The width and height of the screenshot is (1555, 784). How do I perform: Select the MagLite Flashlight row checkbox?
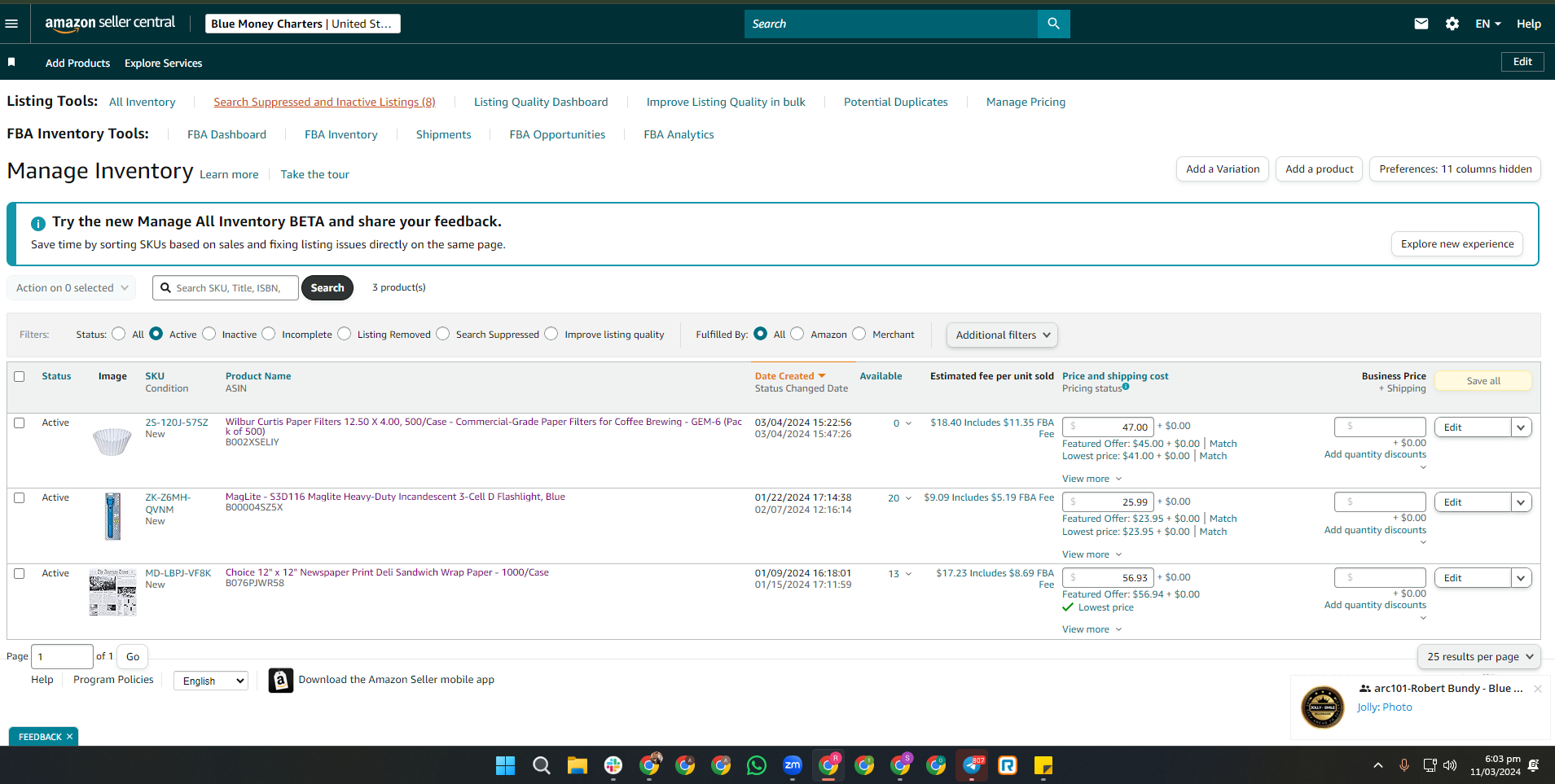tap(20, 497)
